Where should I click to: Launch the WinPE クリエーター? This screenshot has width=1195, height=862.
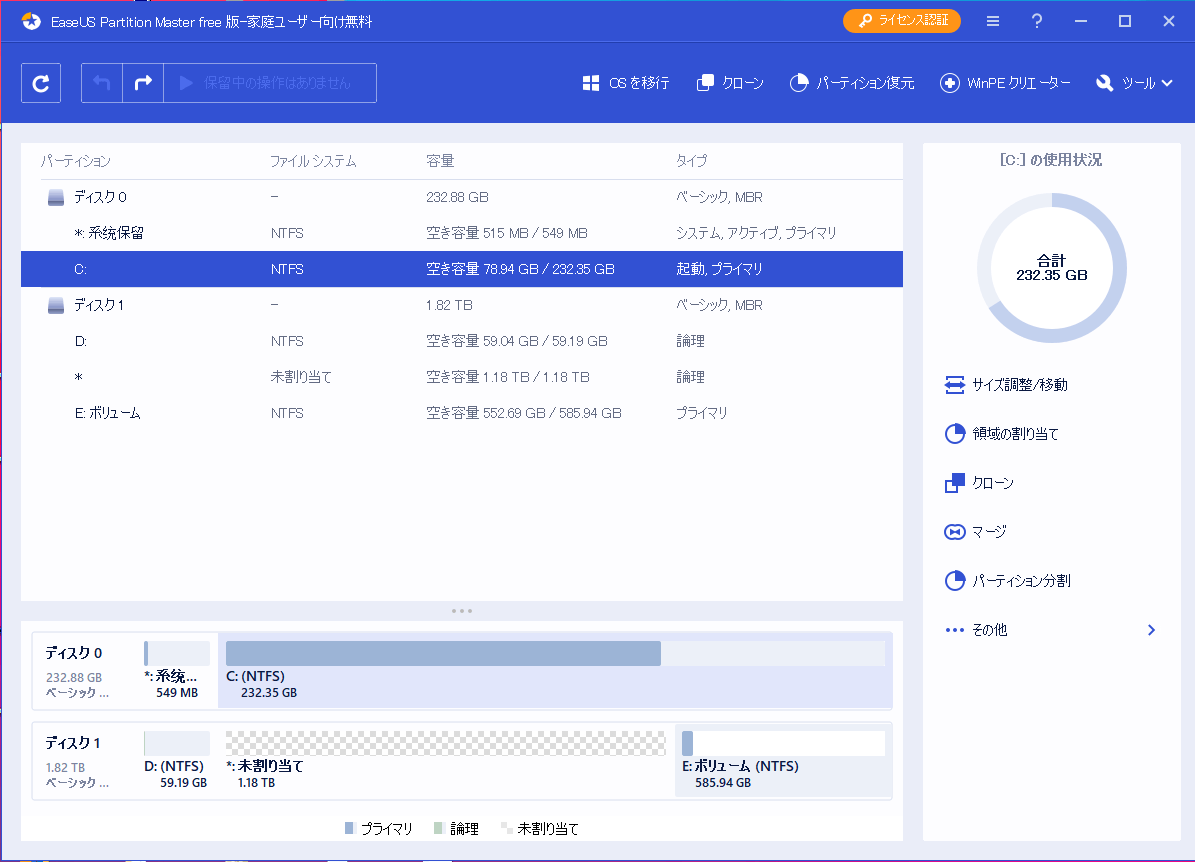coord(1005,83)
